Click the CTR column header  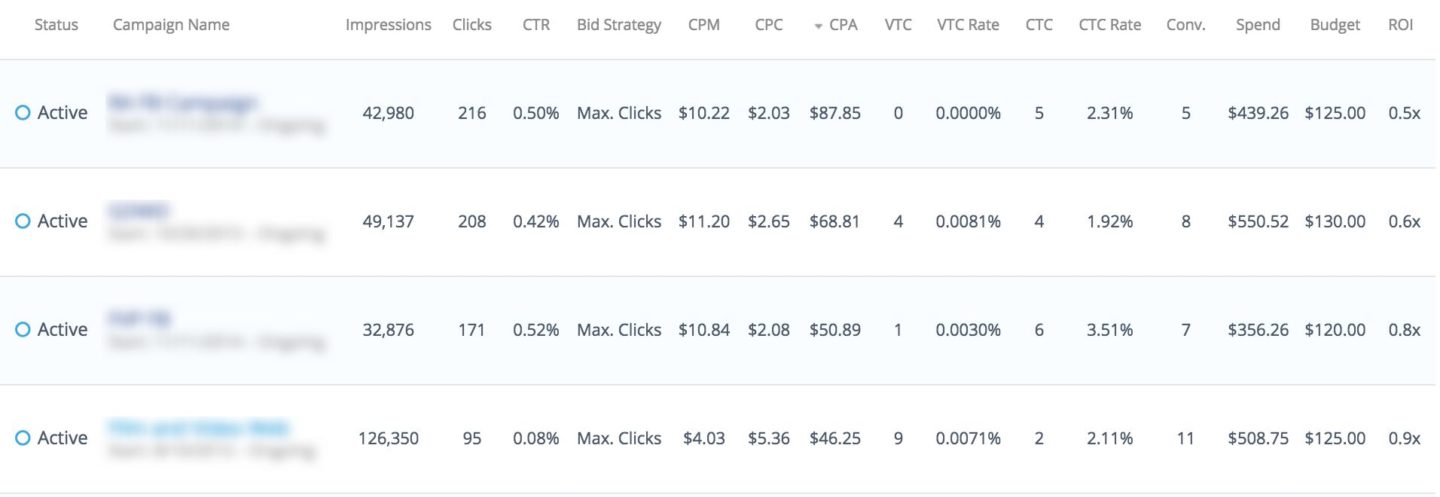point(536,25)
